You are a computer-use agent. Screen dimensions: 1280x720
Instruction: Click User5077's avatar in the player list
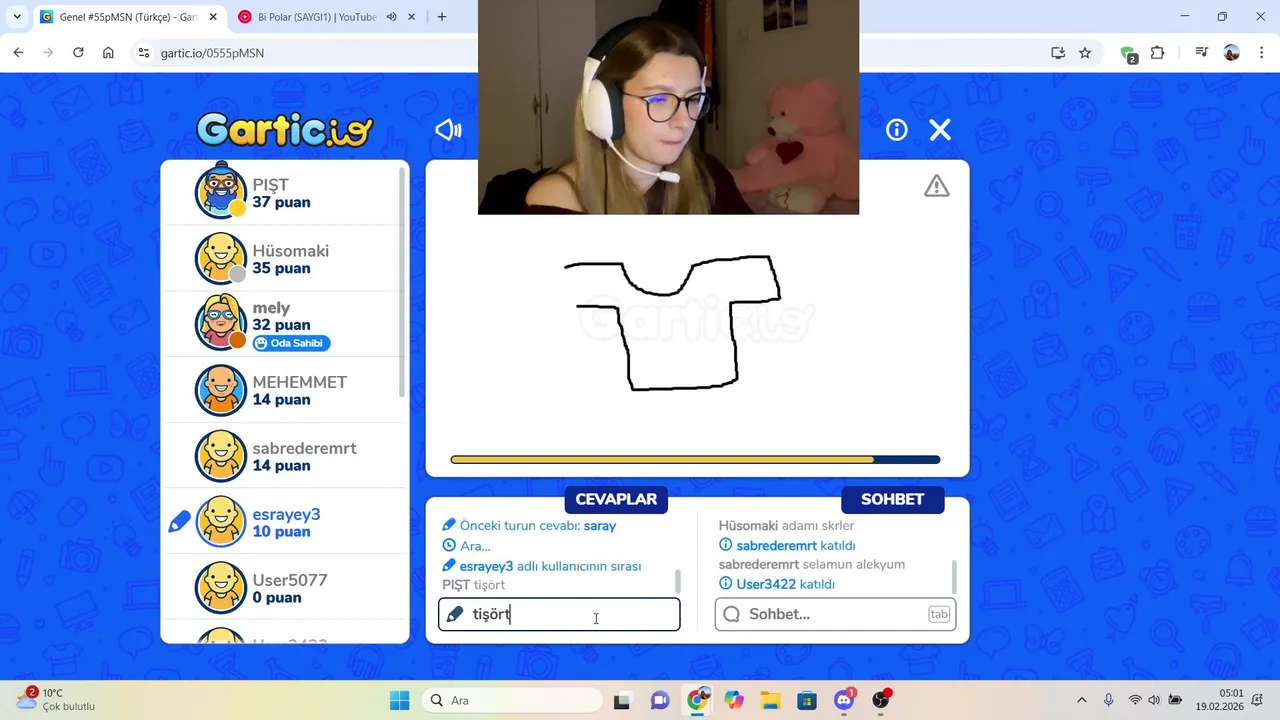click(x=220, y=588)
